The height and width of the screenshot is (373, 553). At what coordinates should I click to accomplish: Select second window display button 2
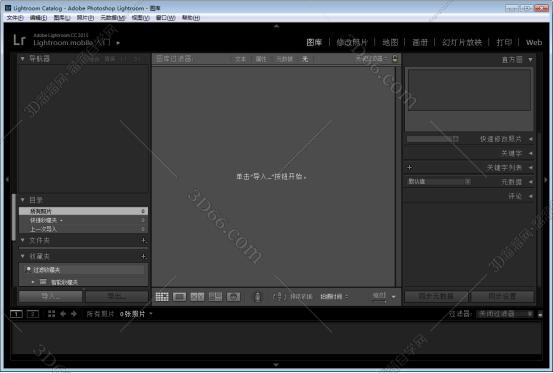click(33, 314)
